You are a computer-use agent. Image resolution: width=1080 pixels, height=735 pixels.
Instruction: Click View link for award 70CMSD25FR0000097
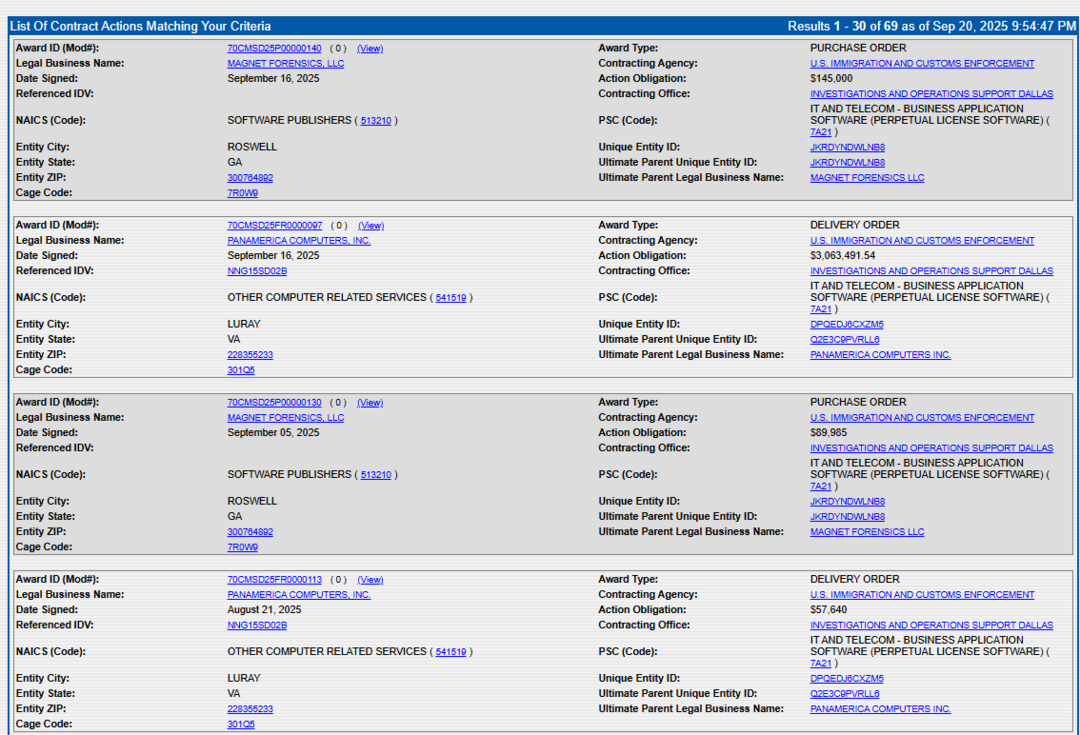click(x=371, y=225)
